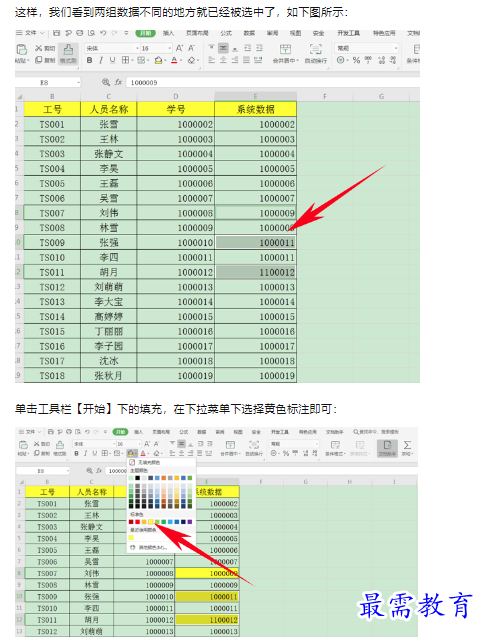Viewport: 481px width, 637px height.
Task: Click the percent style icon in the first spreadsheet
Action: click(356, 60)
